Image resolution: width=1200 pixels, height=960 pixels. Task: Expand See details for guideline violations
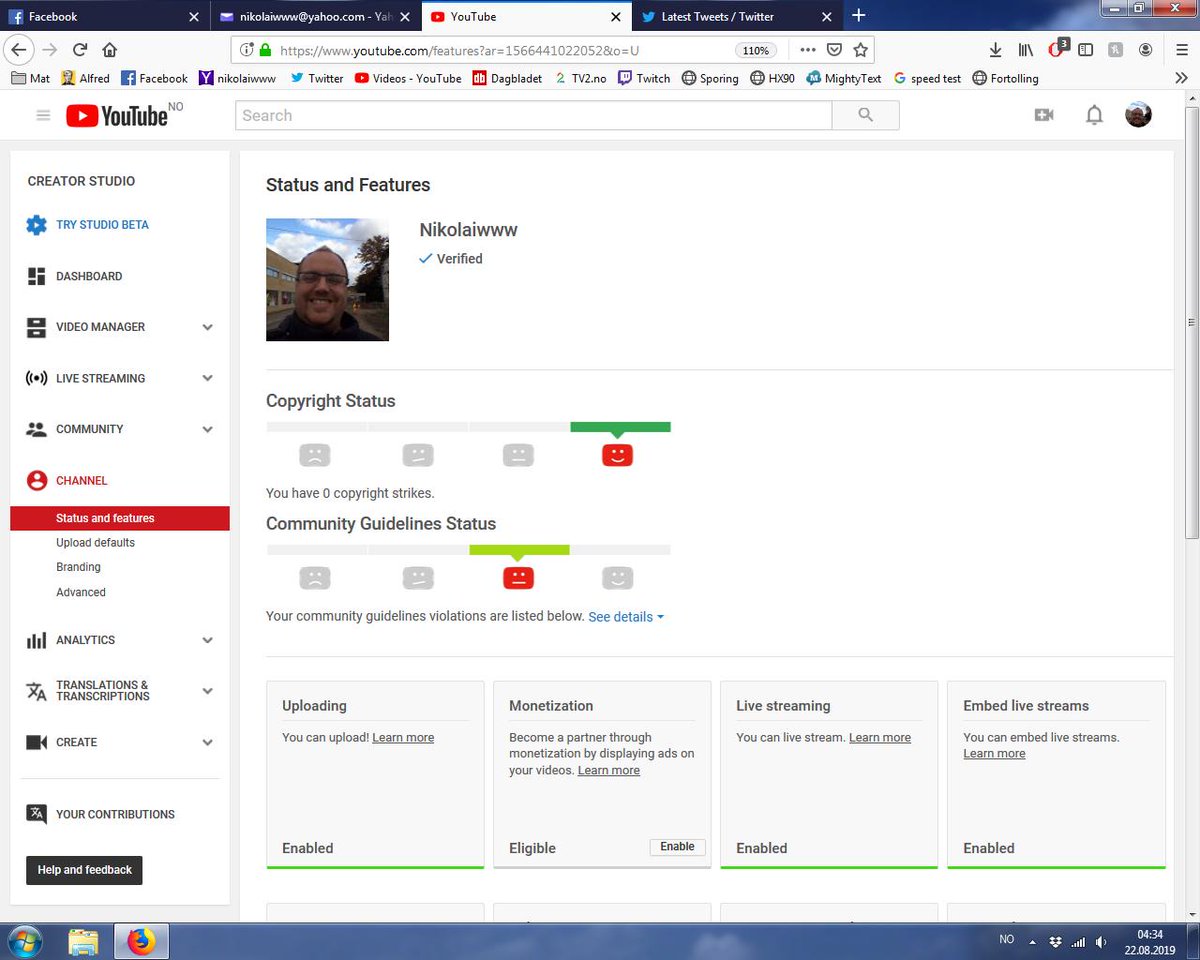coord(626,617)
